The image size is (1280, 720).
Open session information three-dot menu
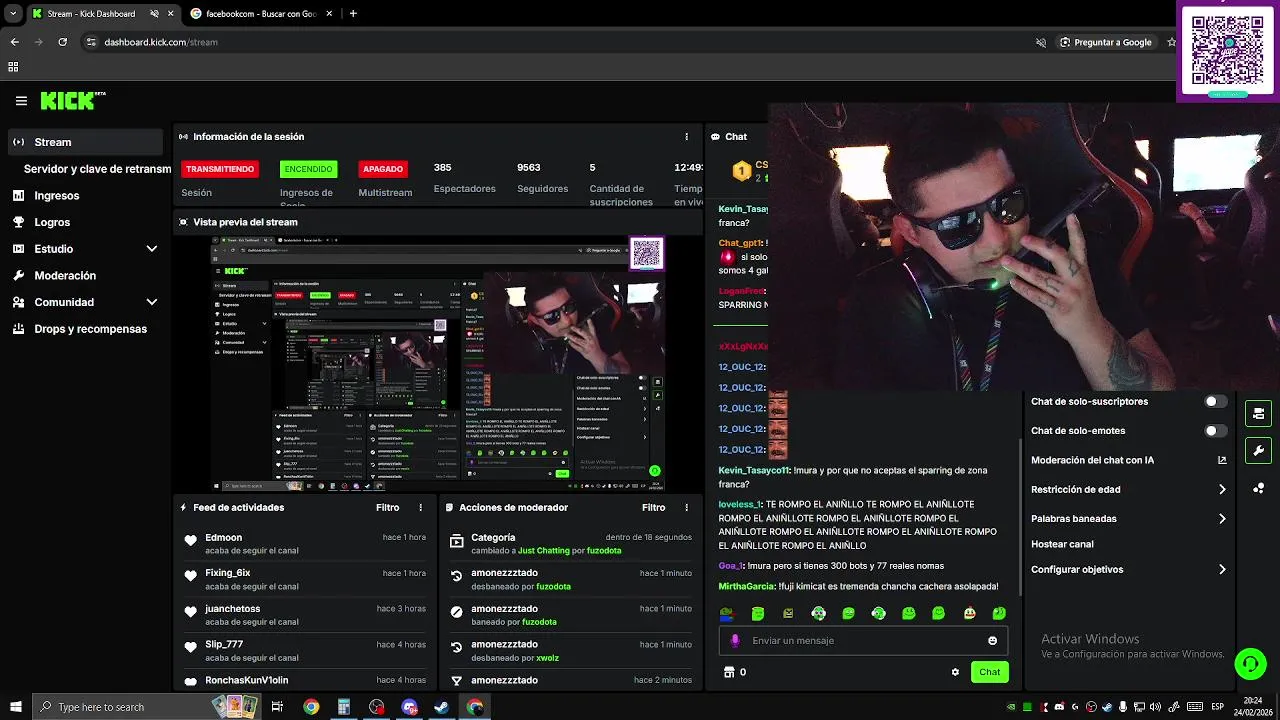coord(686,137)
